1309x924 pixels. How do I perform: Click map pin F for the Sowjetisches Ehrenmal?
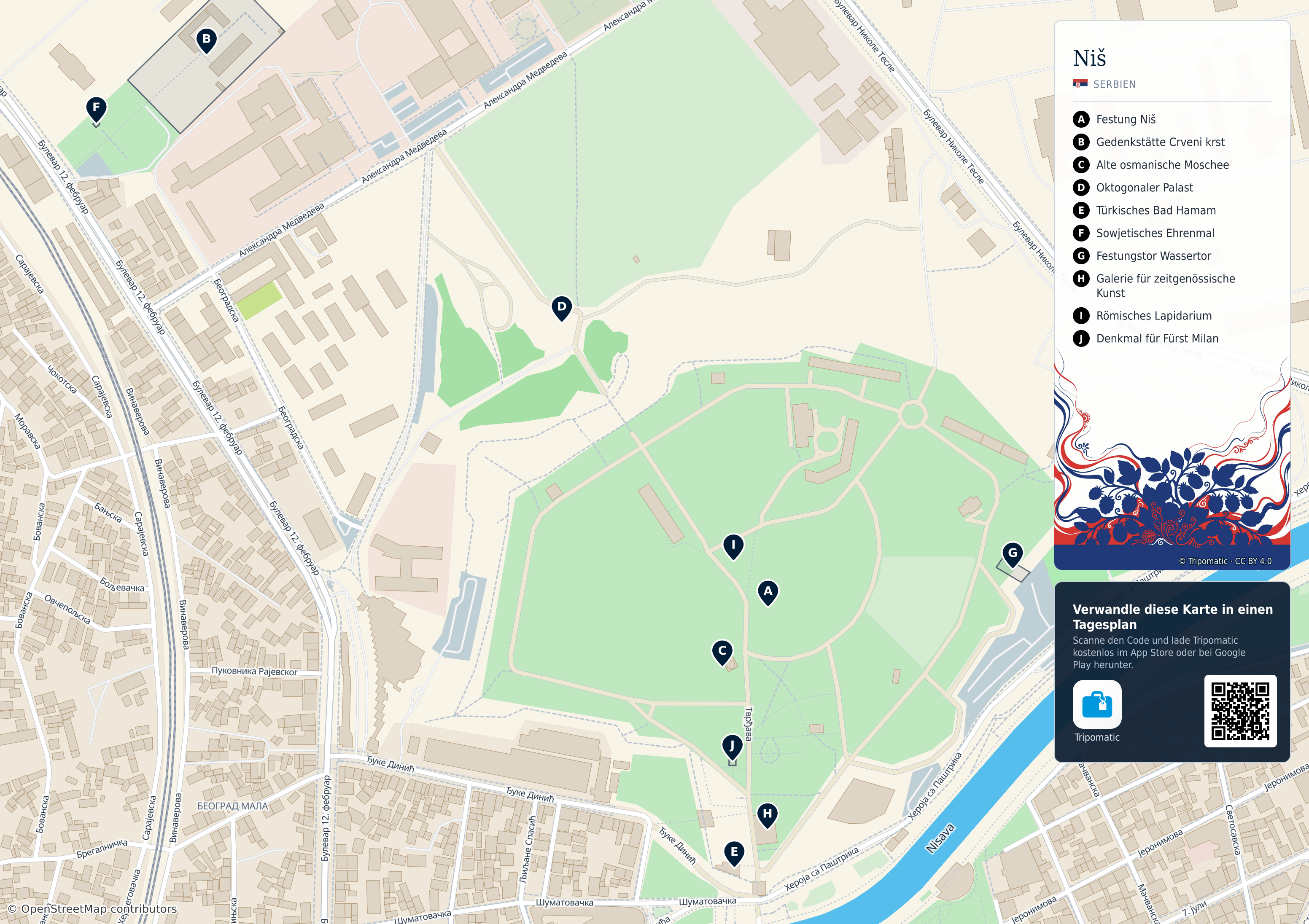96,108
